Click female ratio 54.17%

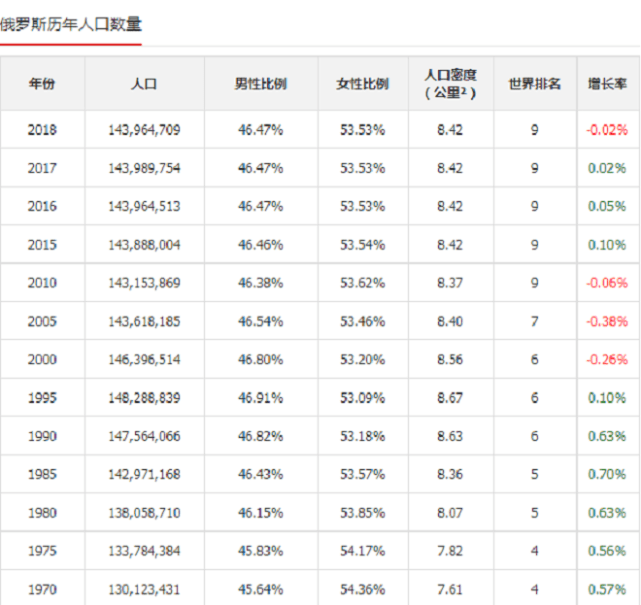pos(363,551)
